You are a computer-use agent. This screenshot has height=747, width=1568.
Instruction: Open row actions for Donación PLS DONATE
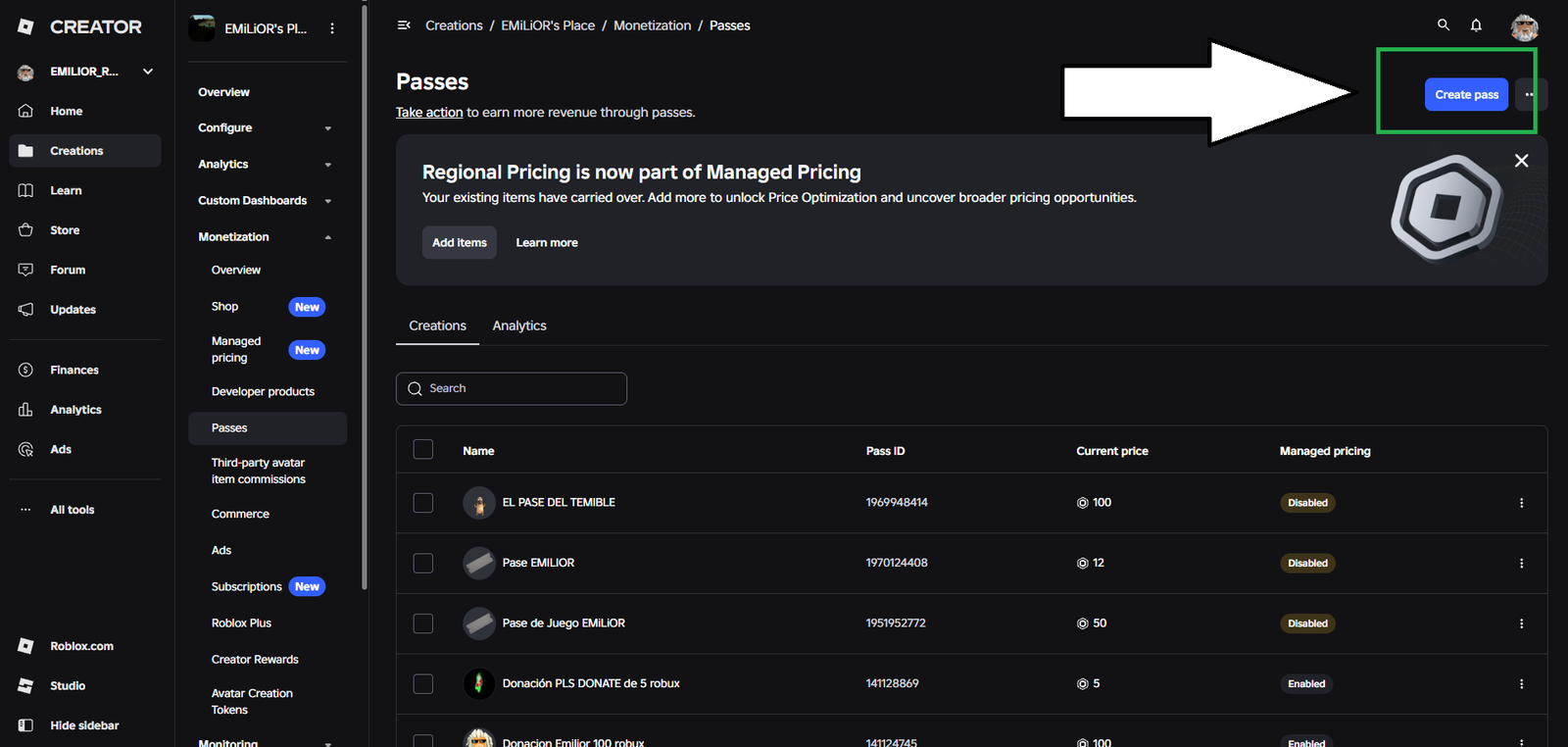[x=1521, y=684]
